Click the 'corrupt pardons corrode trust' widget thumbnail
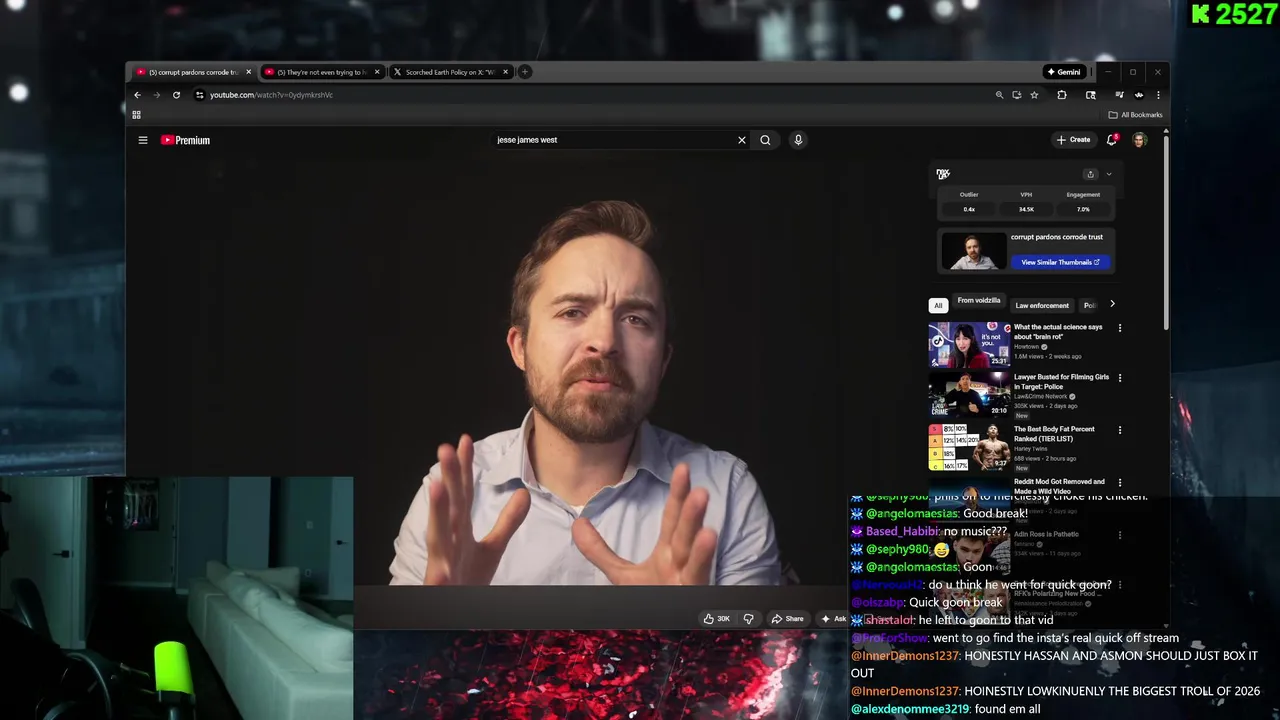This screenshot has width=1280, height=720. pos(974,251)
